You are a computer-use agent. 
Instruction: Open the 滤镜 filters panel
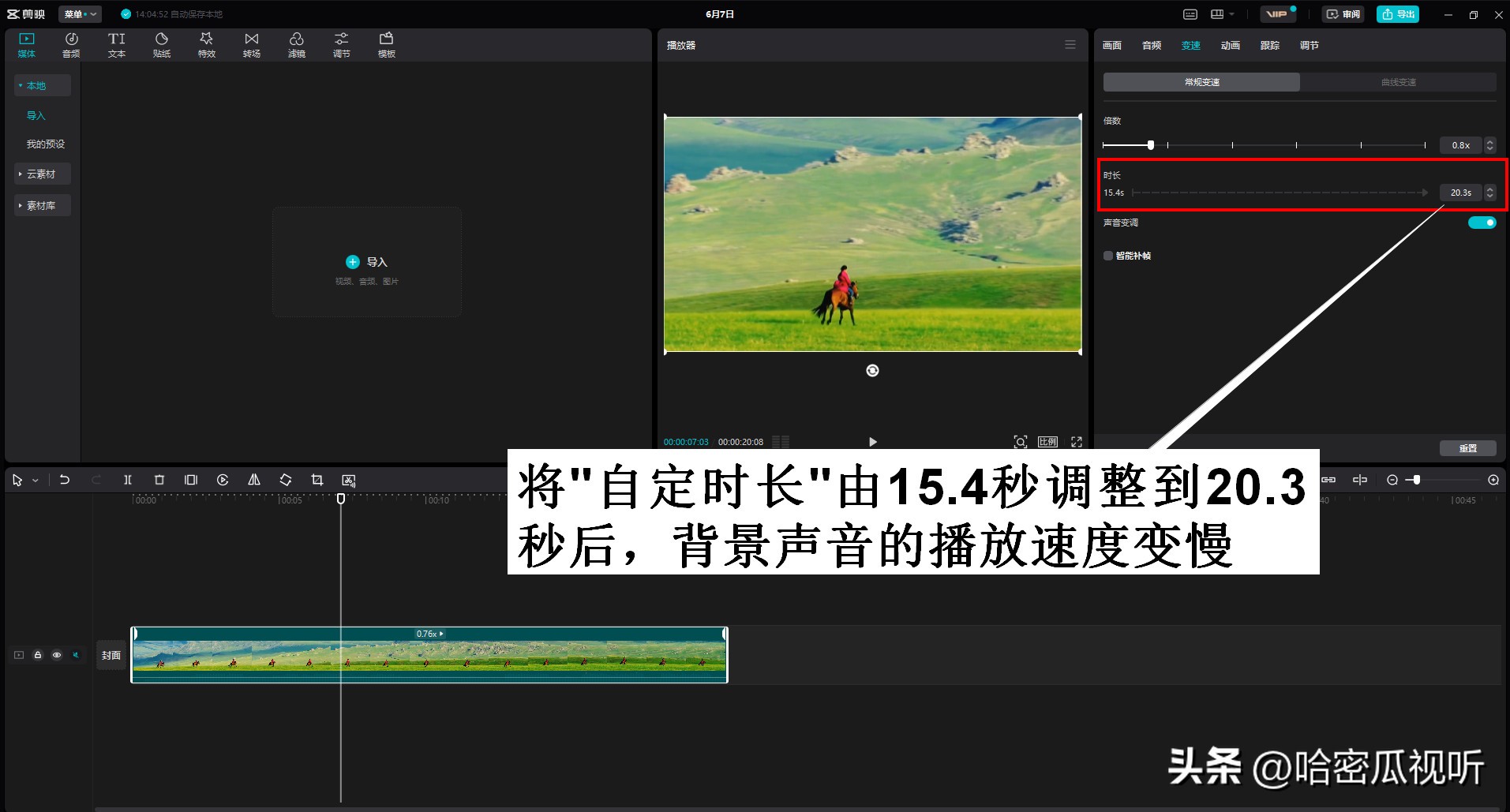(297, 43)
